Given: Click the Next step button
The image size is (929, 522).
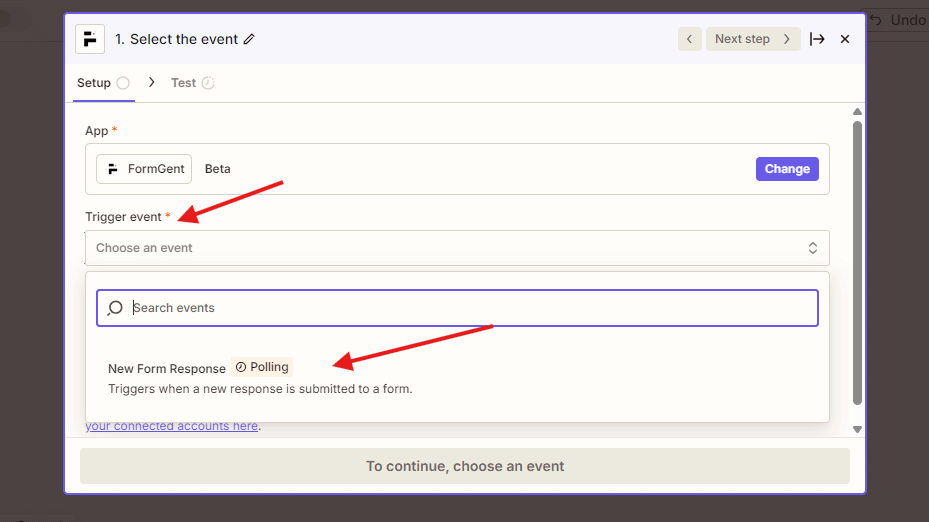Looking at the screenshot, I should click(x=752, y=39).
